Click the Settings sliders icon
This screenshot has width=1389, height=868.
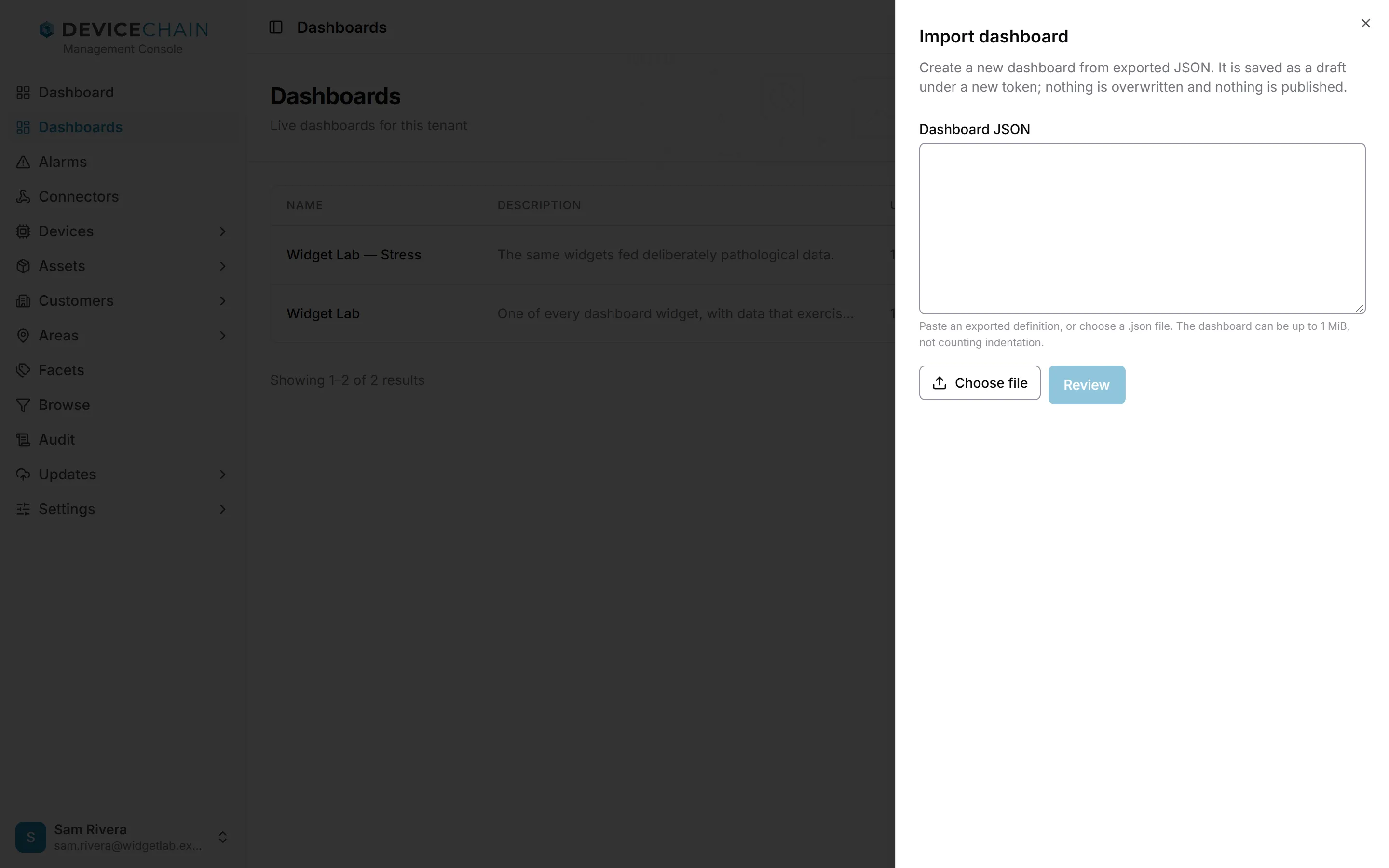(23, 509)
